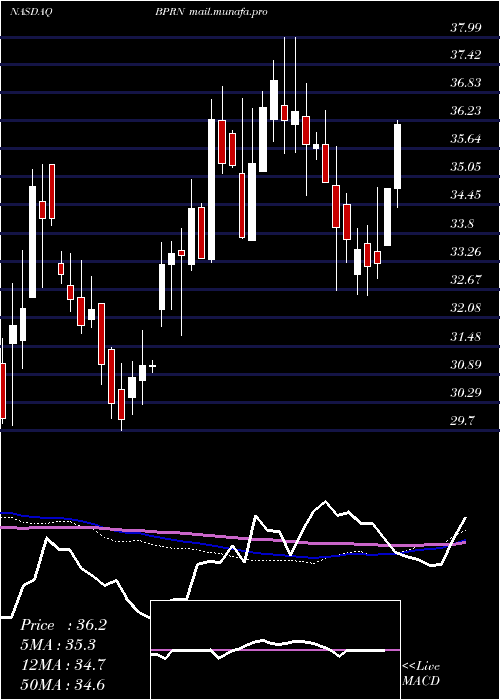Click the 36.23 price axis label
This screenshot has width=500, height=700.
[466, 111]
